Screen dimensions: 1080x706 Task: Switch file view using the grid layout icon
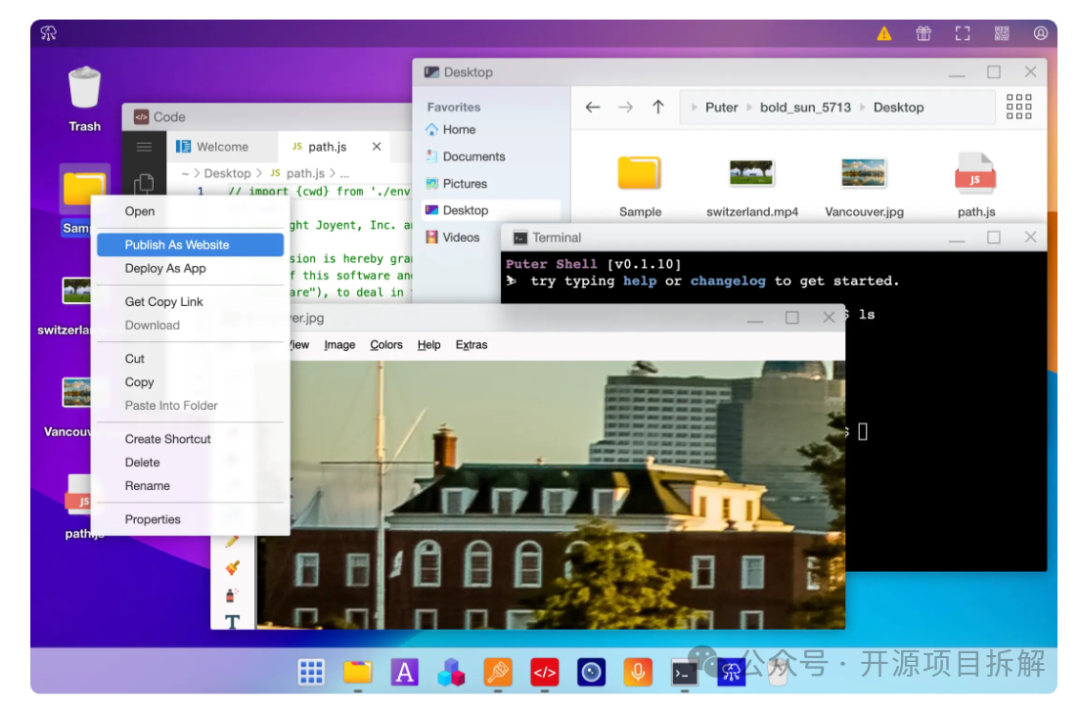[1018, 107]
